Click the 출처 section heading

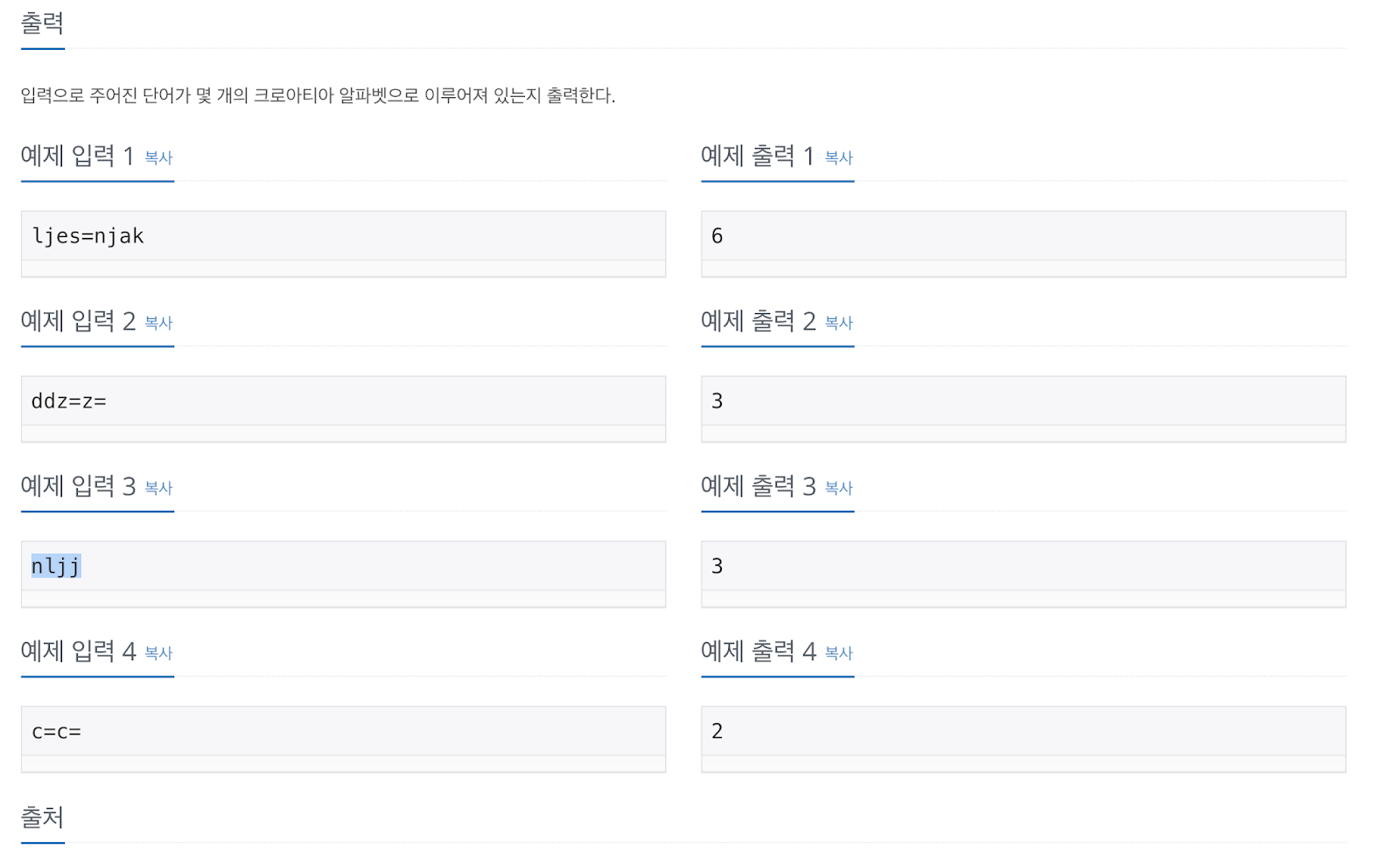point(43,818)
